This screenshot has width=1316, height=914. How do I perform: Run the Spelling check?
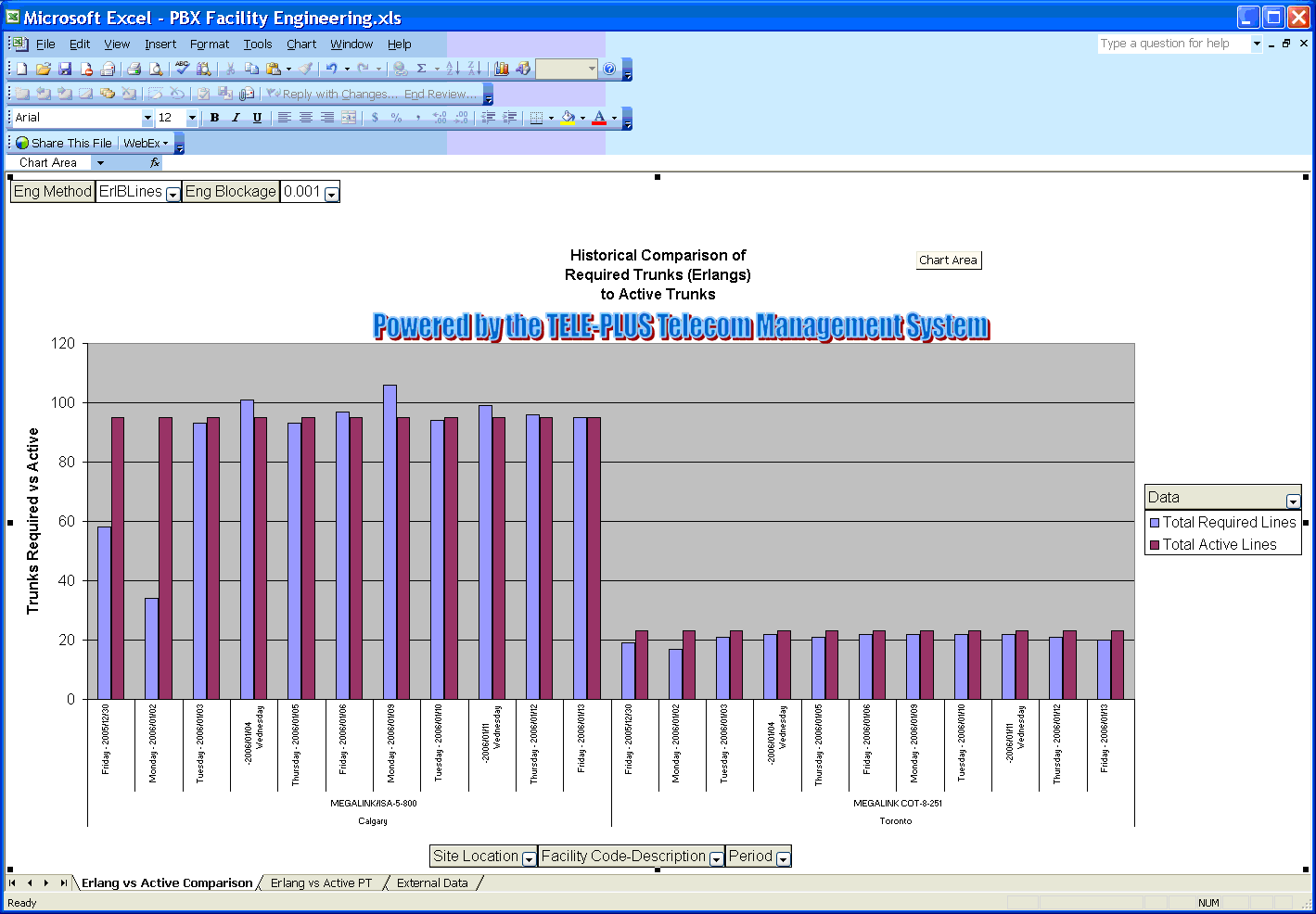coord(182,69)
